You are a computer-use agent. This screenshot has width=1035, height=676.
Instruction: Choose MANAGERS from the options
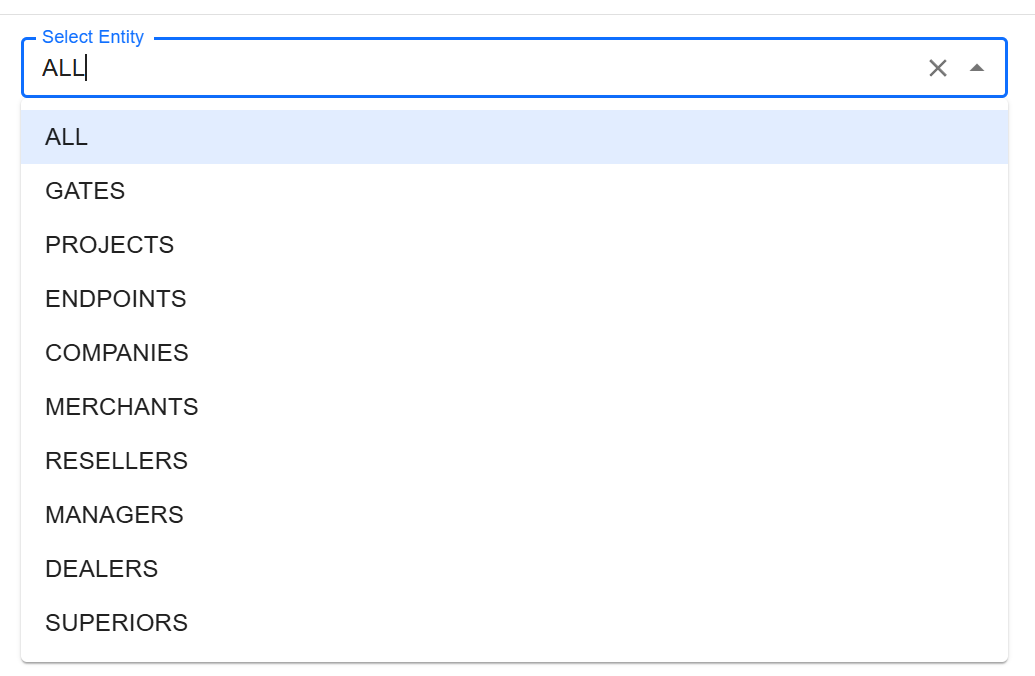tap(114, 515)
